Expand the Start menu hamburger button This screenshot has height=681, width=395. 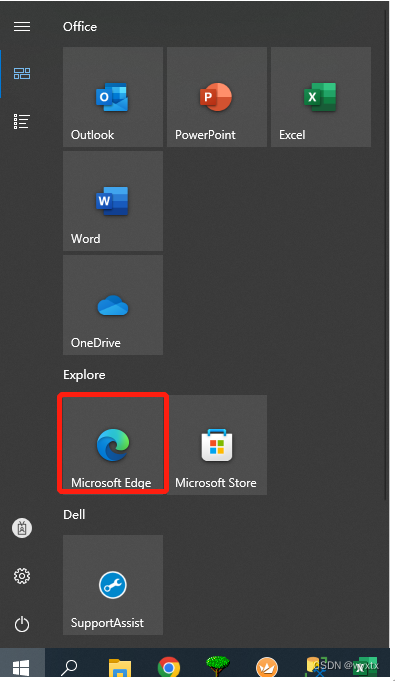22,27
